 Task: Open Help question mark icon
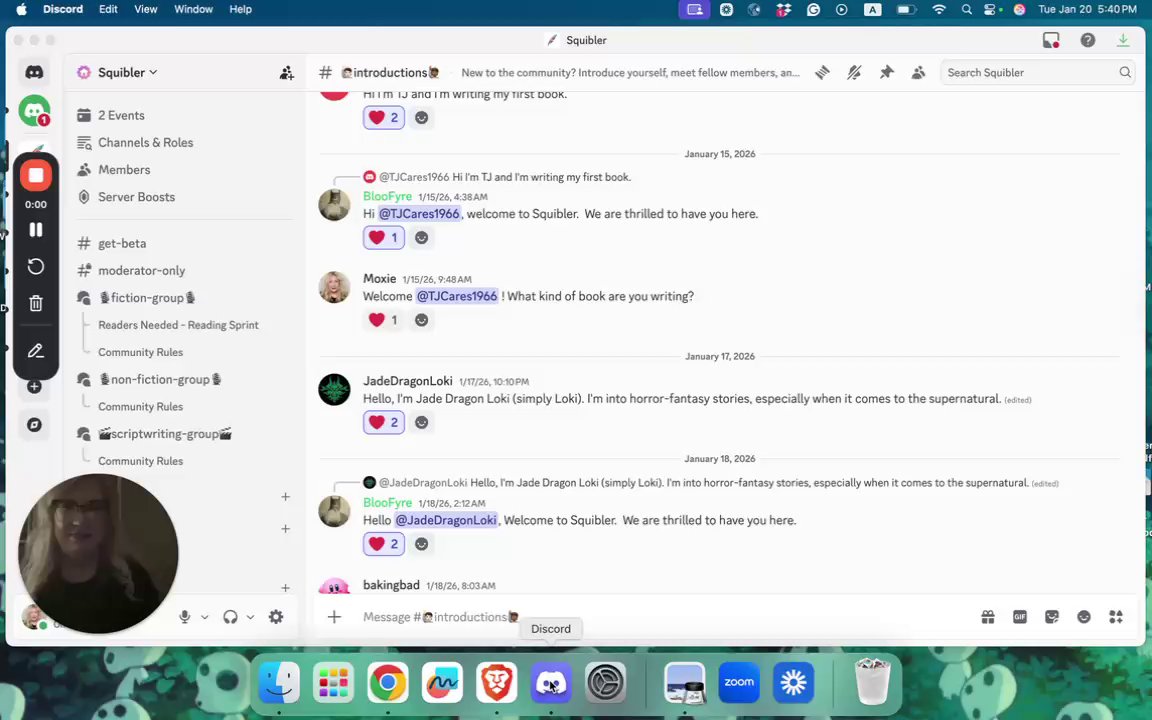coord(1087,40)
